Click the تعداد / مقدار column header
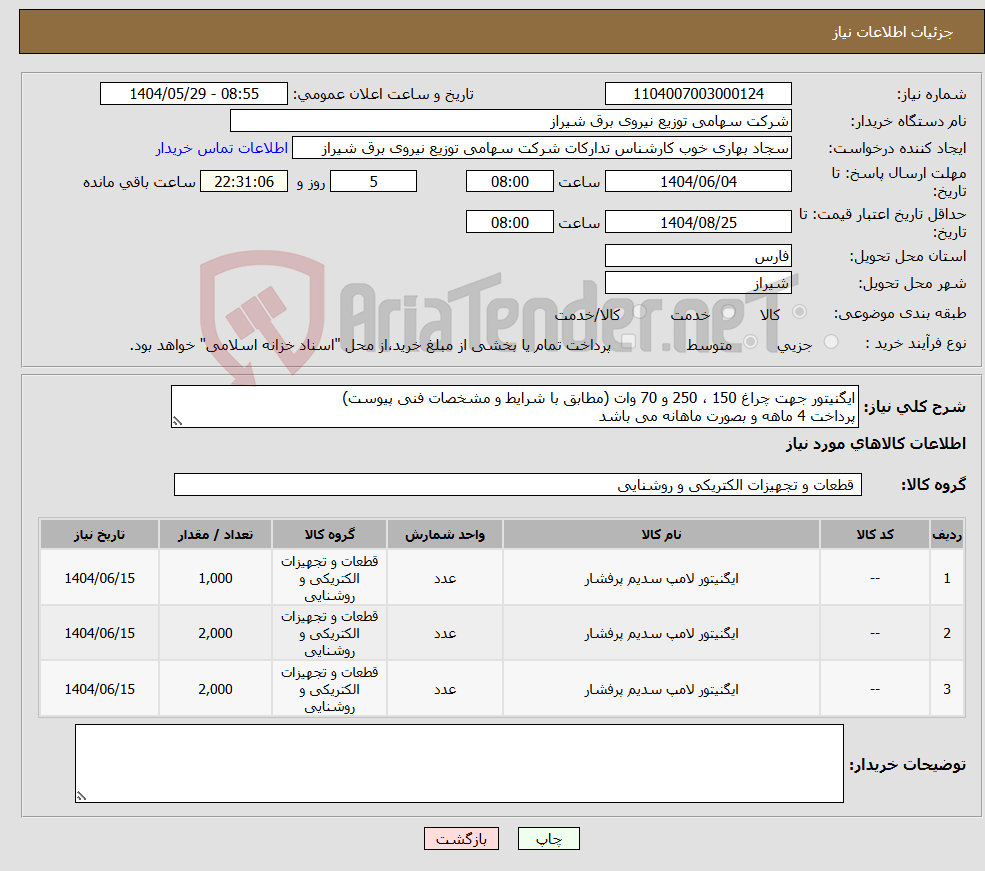985x871 pixels. tap(215, 534)
